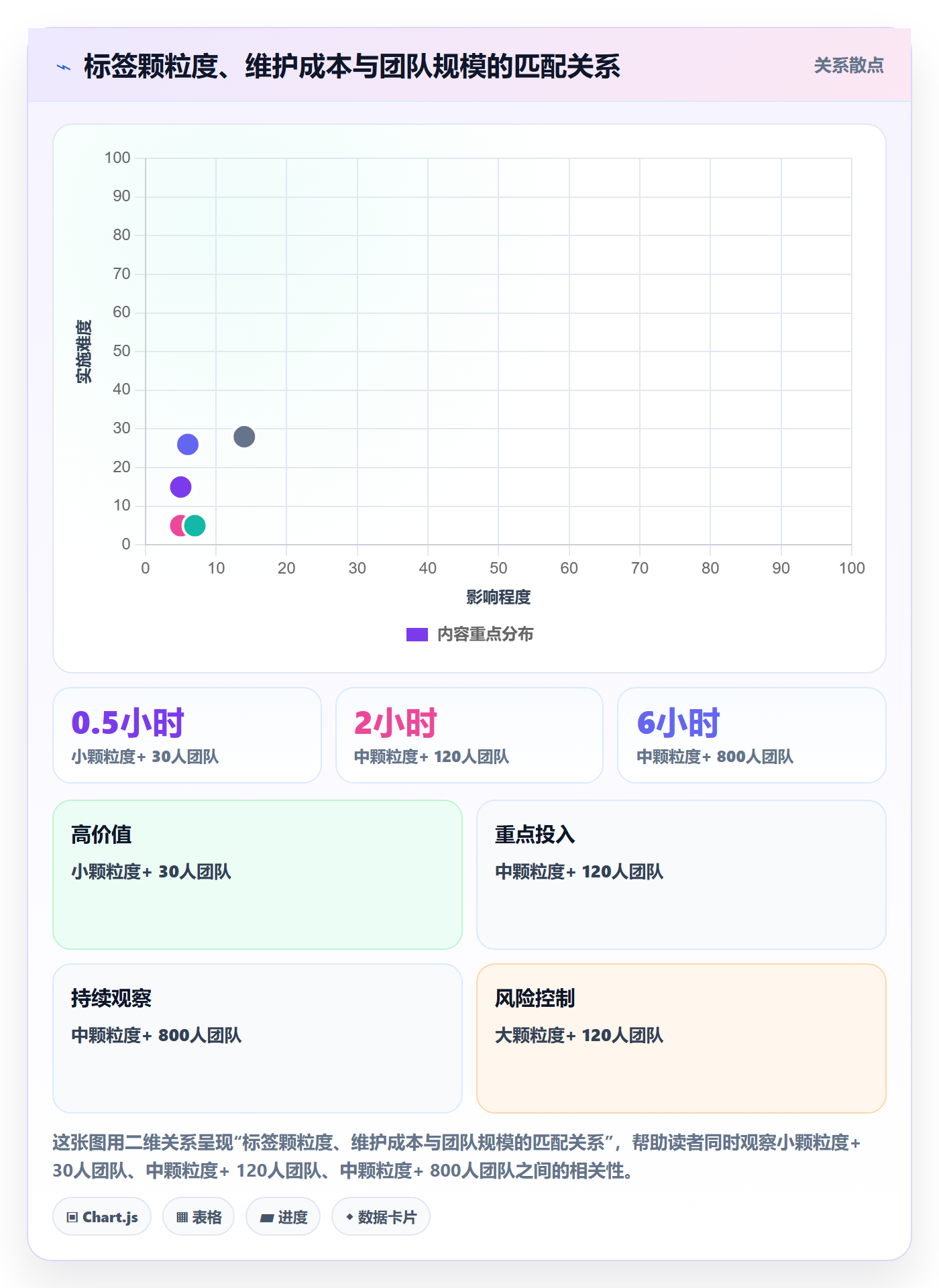The height and width of the screenshot is (1288, 939).
Task: Click the 影响程度 x-axis title
Action: pyautogui.click(x=498, y=597)
